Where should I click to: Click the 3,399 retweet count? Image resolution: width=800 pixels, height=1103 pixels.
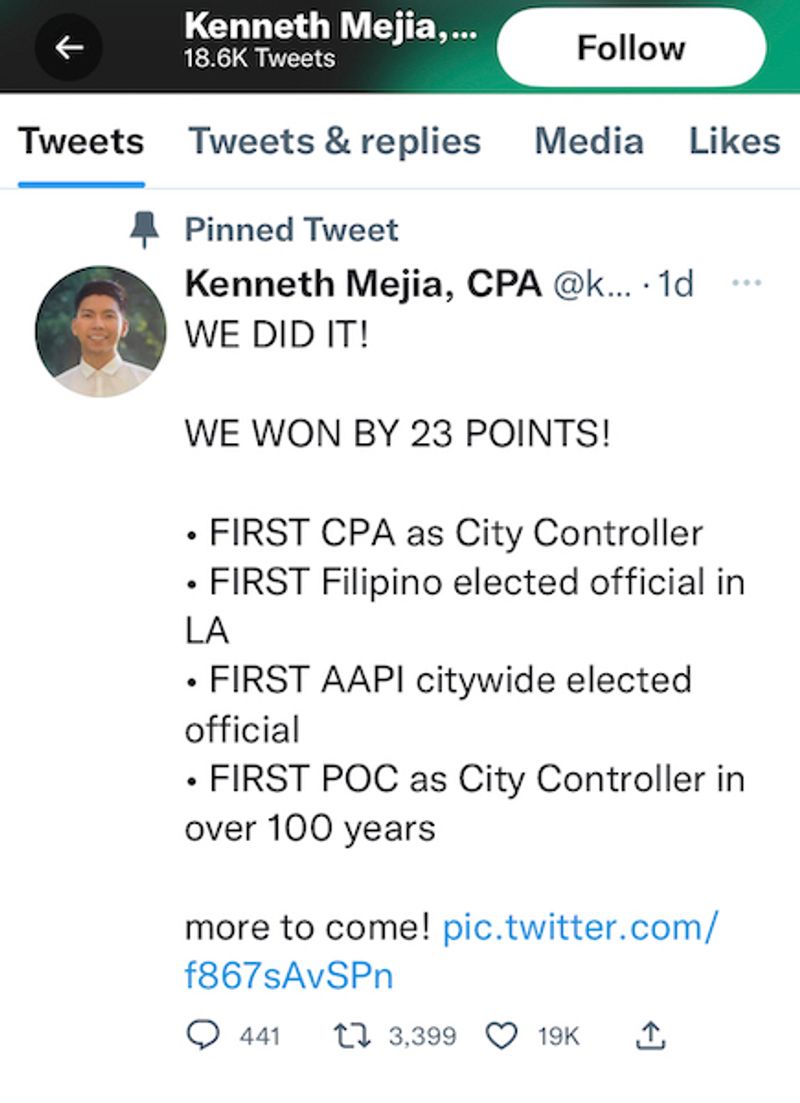422,1037
